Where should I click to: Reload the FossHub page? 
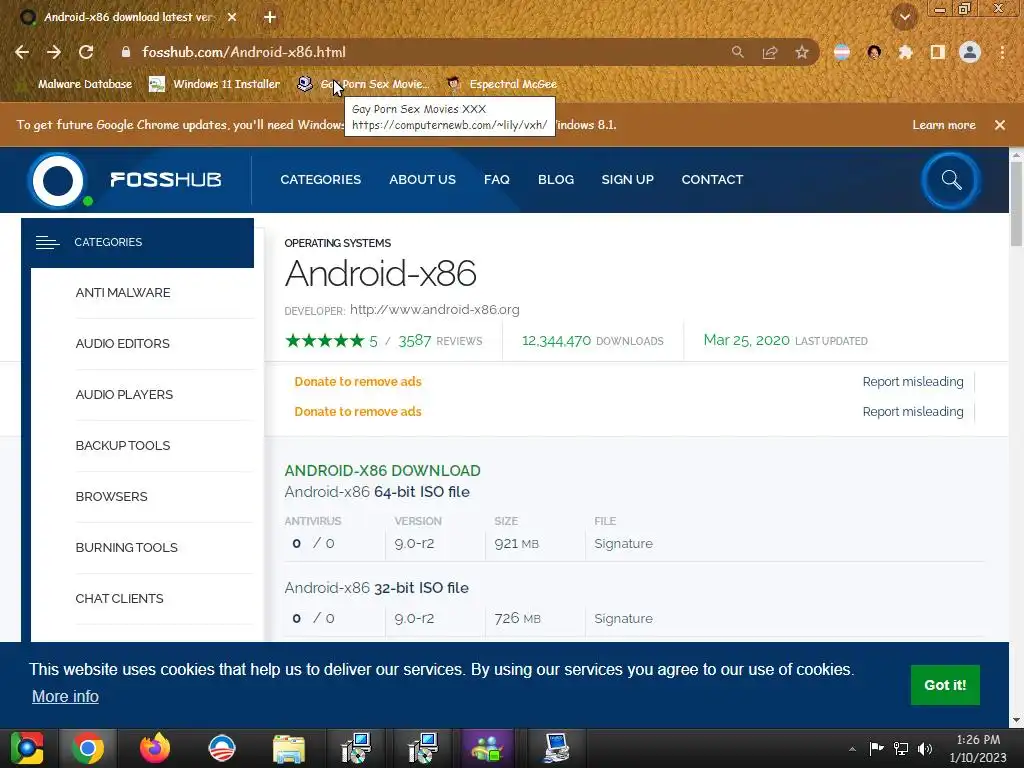pos(86,52)
